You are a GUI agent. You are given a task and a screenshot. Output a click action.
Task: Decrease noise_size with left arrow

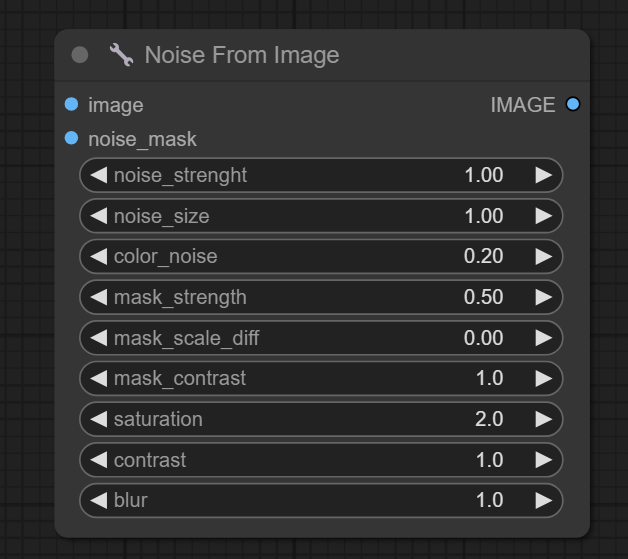click(x=98, y=216)
